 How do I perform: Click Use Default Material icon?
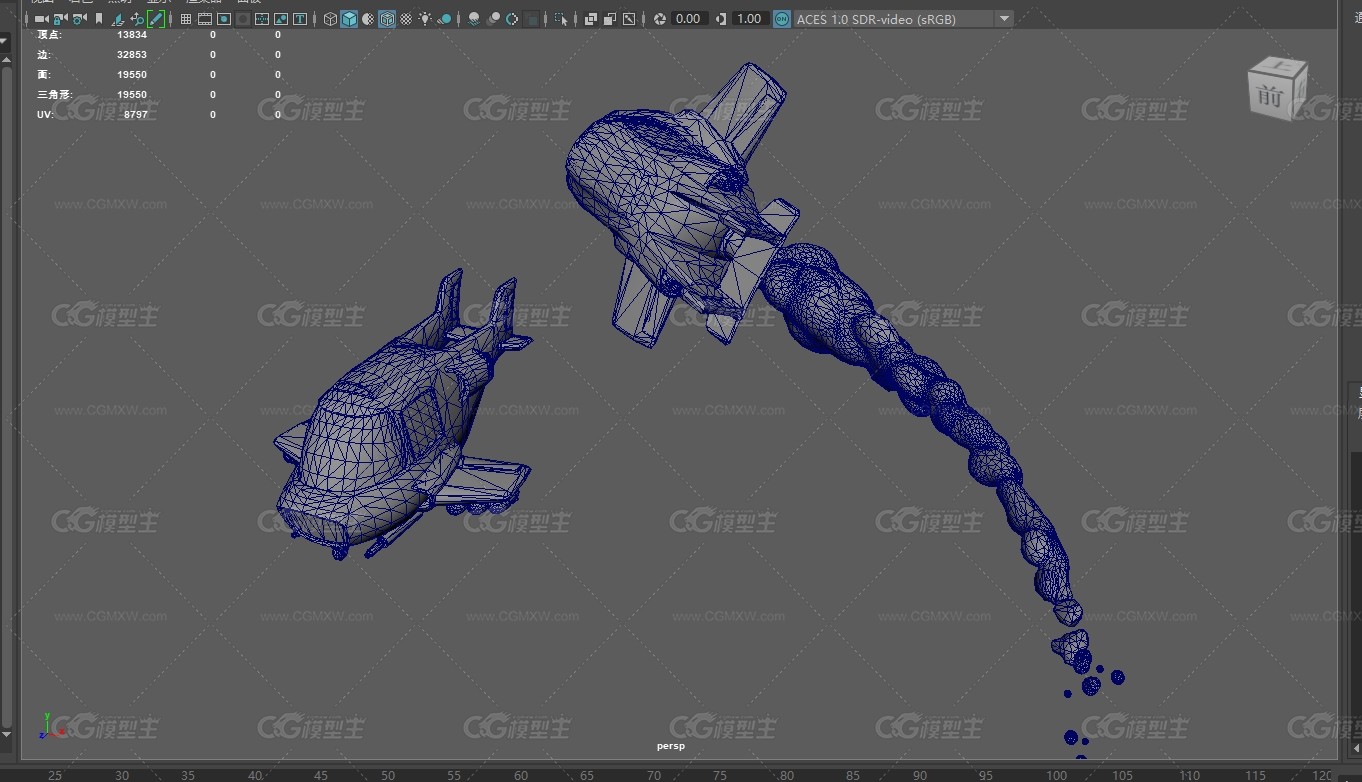(x=368, y=19)
